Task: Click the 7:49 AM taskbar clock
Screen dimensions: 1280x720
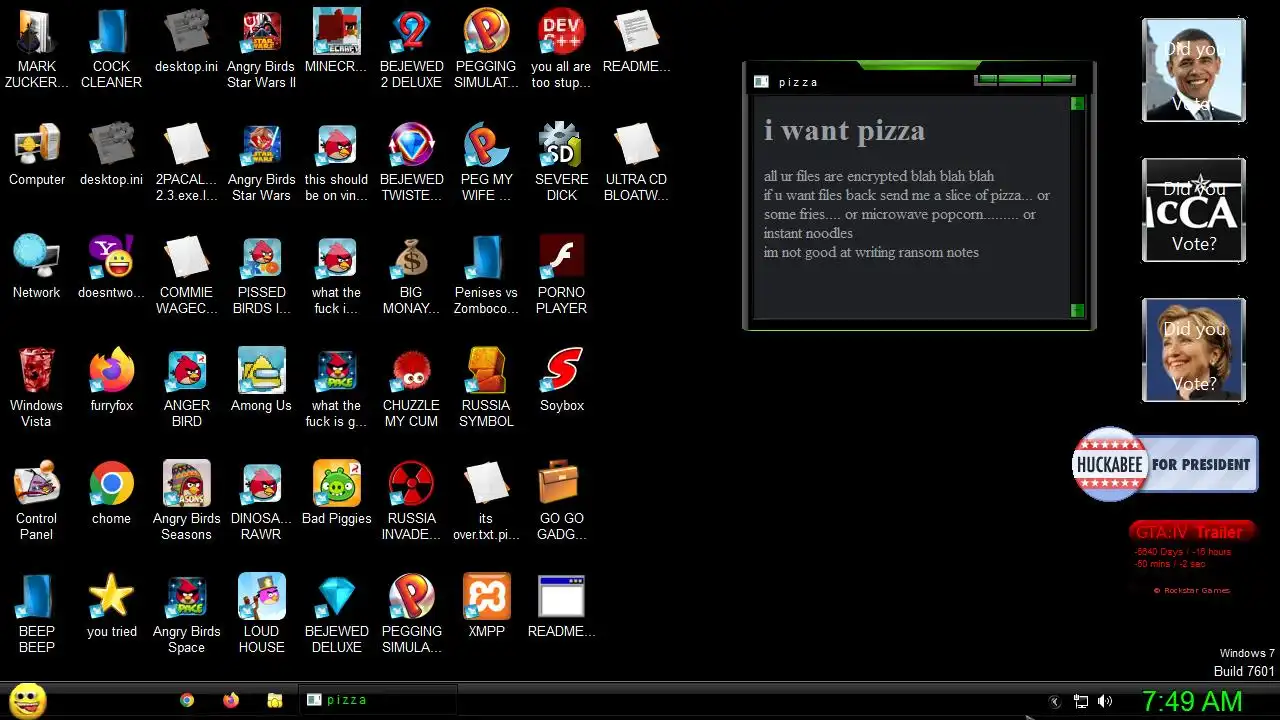Action: [x=1192, y=701]
